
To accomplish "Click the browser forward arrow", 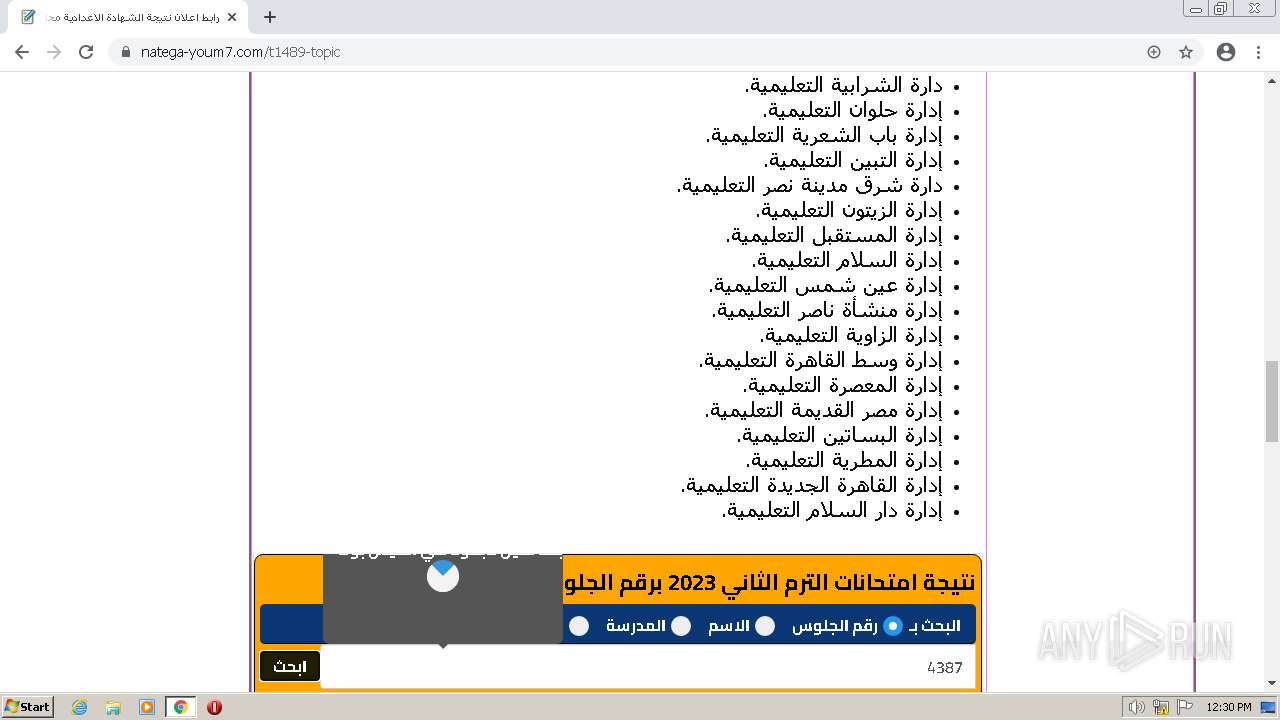I will pyautogui.click(x=54, y=52).
